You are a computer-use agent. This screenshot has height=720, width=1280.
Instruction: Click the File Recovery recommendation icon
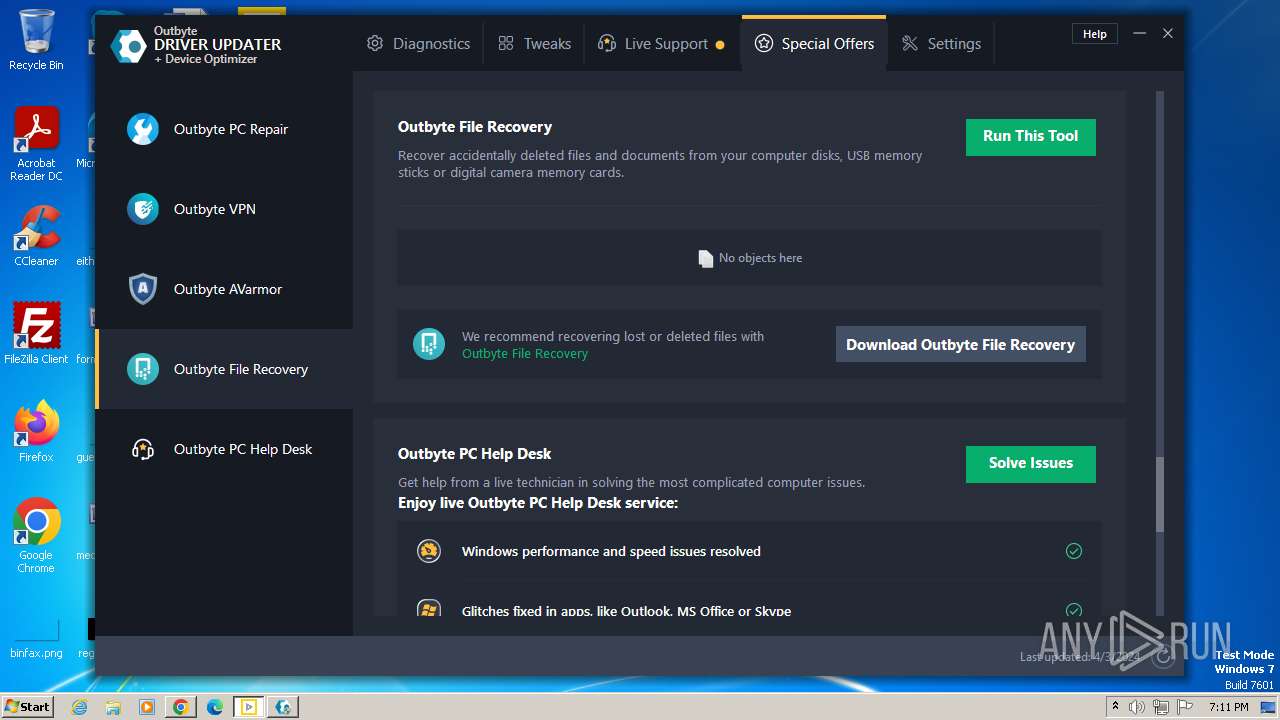[x=429, y=344]
